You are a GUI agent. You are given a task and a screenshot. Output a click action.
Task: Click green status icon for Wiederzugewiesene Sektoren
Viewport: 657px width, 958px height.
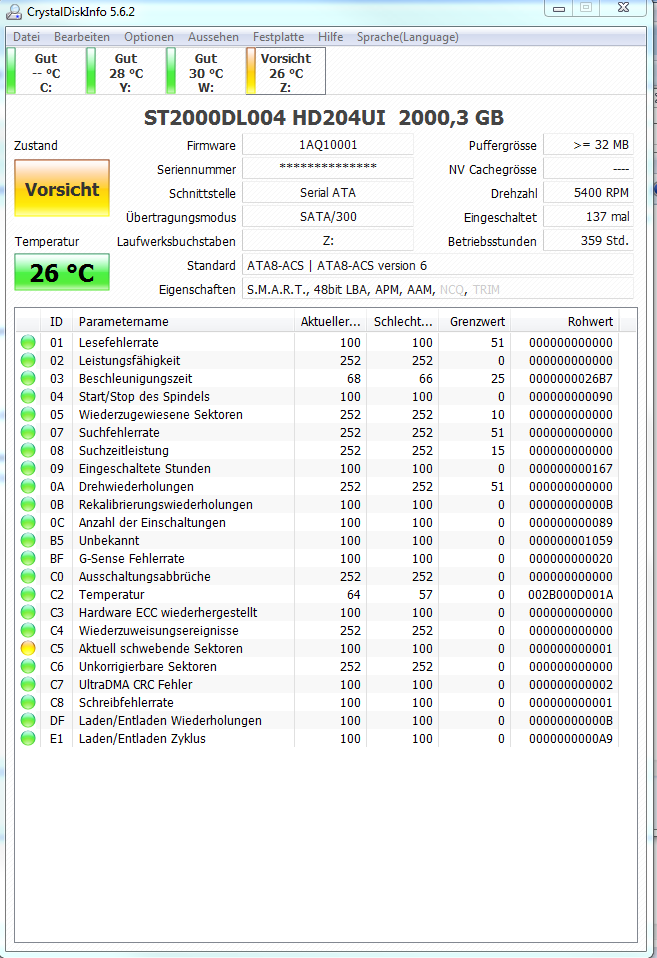pyautogui.click(x=28, y=414)
